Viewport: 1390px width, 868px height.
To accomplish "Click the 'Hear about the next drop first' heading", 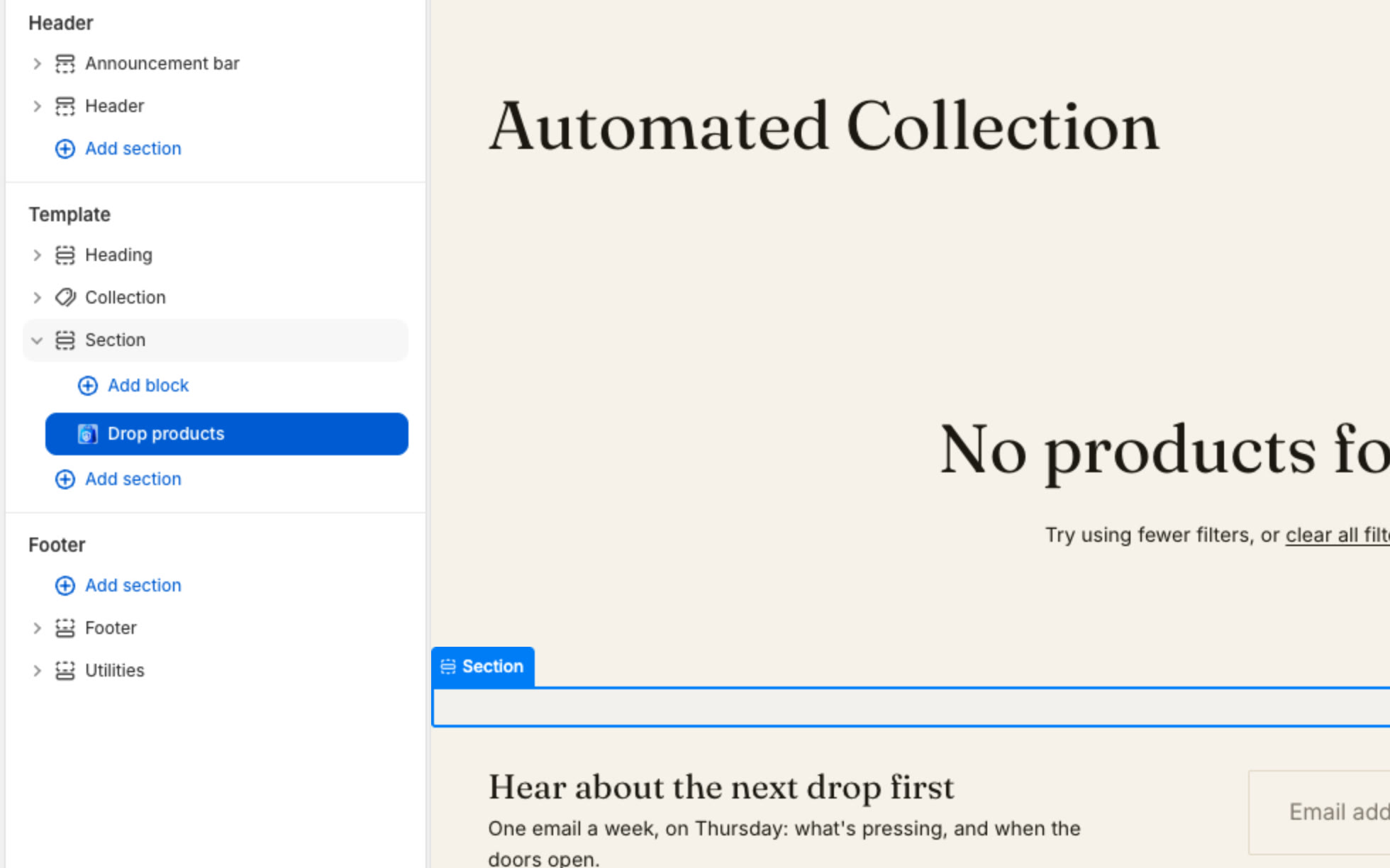I will pyautogui.click(x=721, y=787).
